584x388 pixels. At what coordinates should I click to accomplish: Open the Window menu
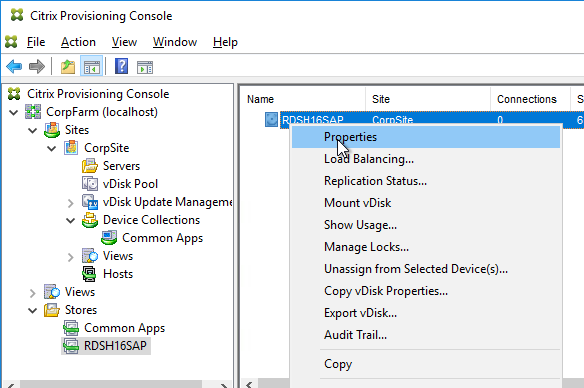click(x=175, y=42)
